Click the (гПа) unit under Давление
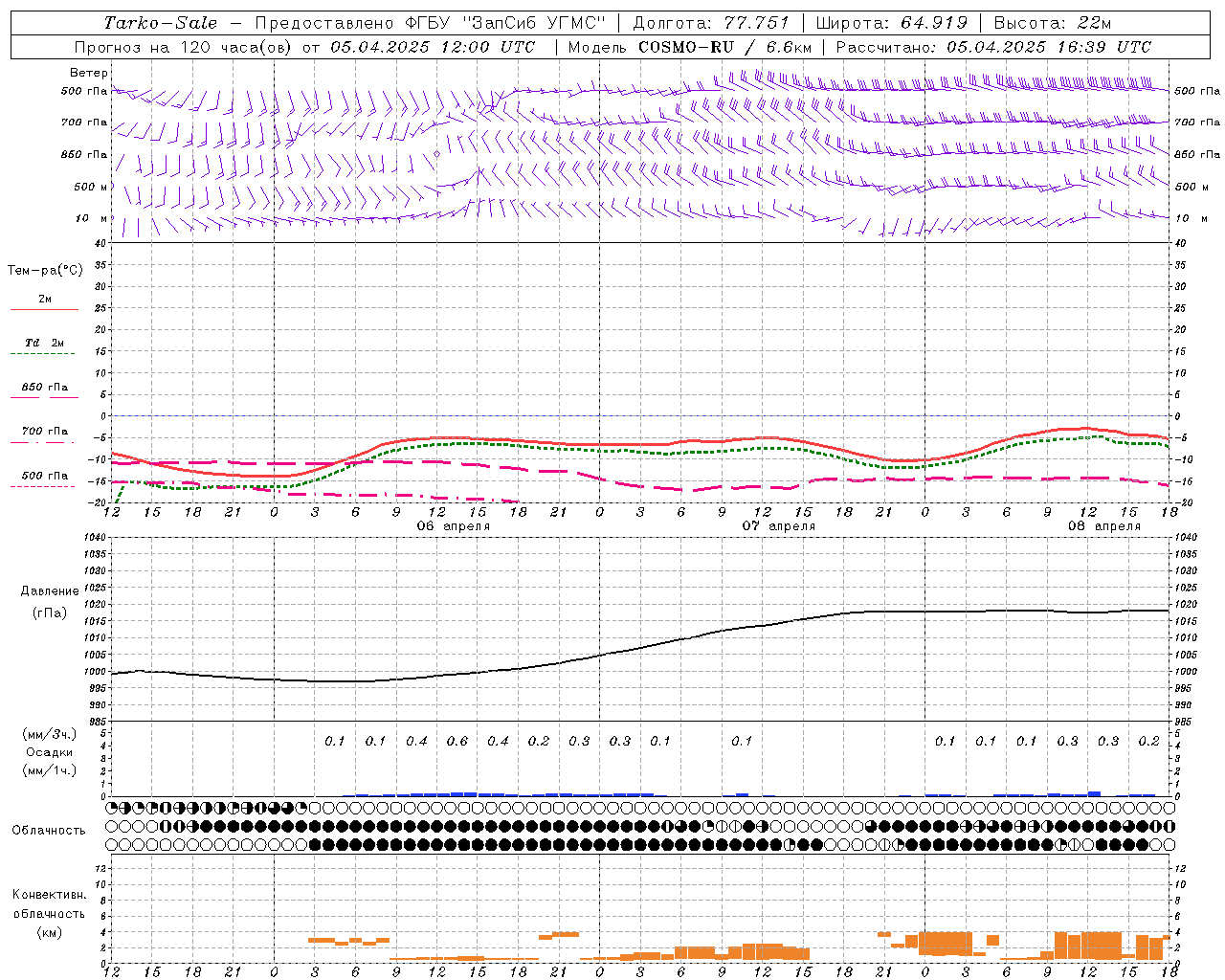The image size is (1225, 980). (50, 613)
